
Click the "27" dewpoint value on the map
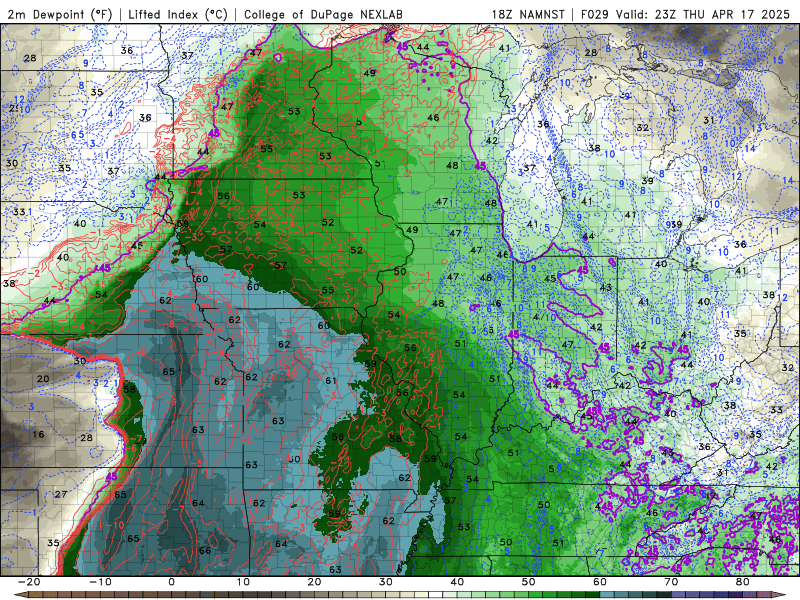tap(61, 494)
